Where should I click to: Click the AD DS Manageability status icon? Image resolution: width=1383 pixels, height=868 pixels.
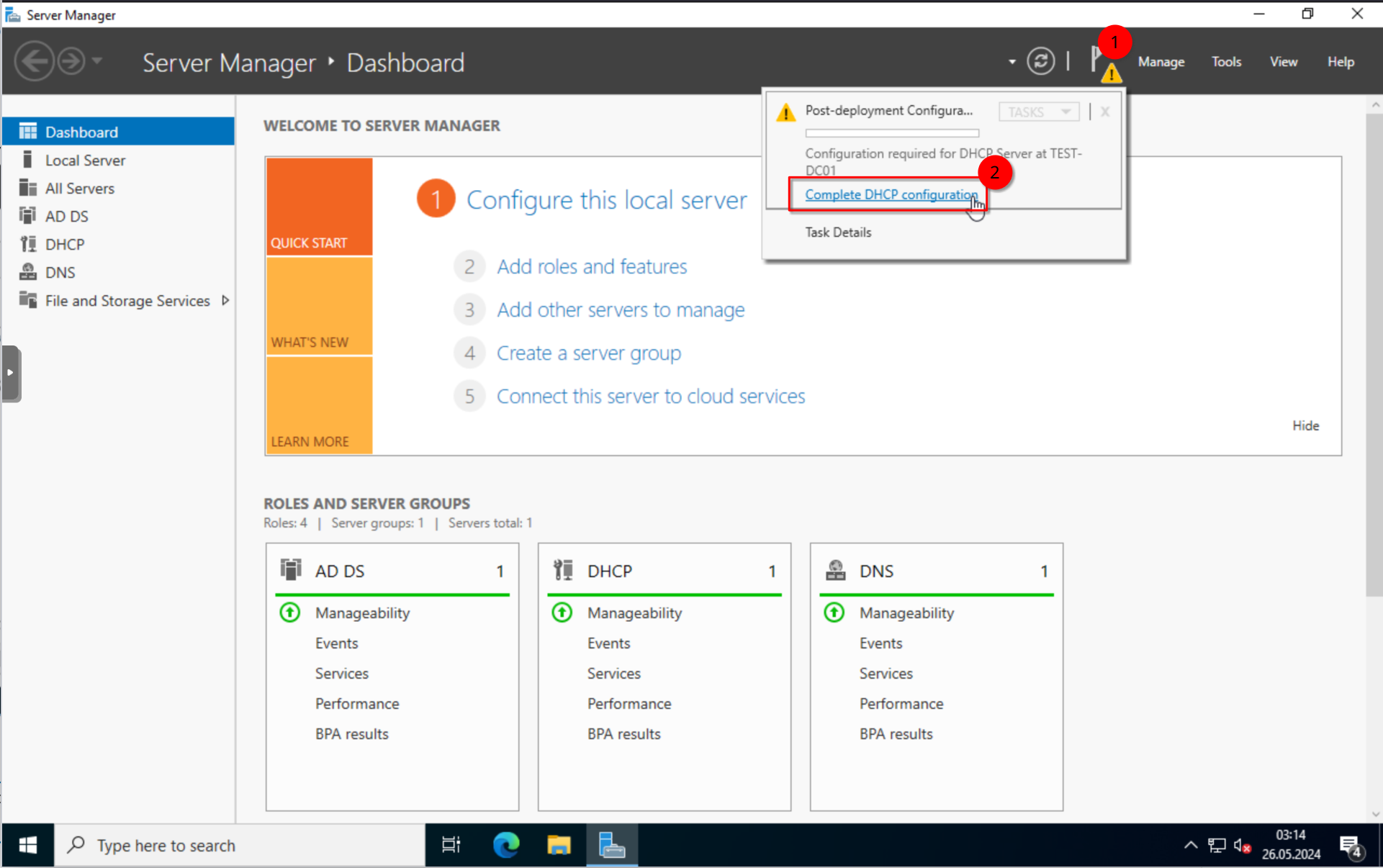(289, 612)
